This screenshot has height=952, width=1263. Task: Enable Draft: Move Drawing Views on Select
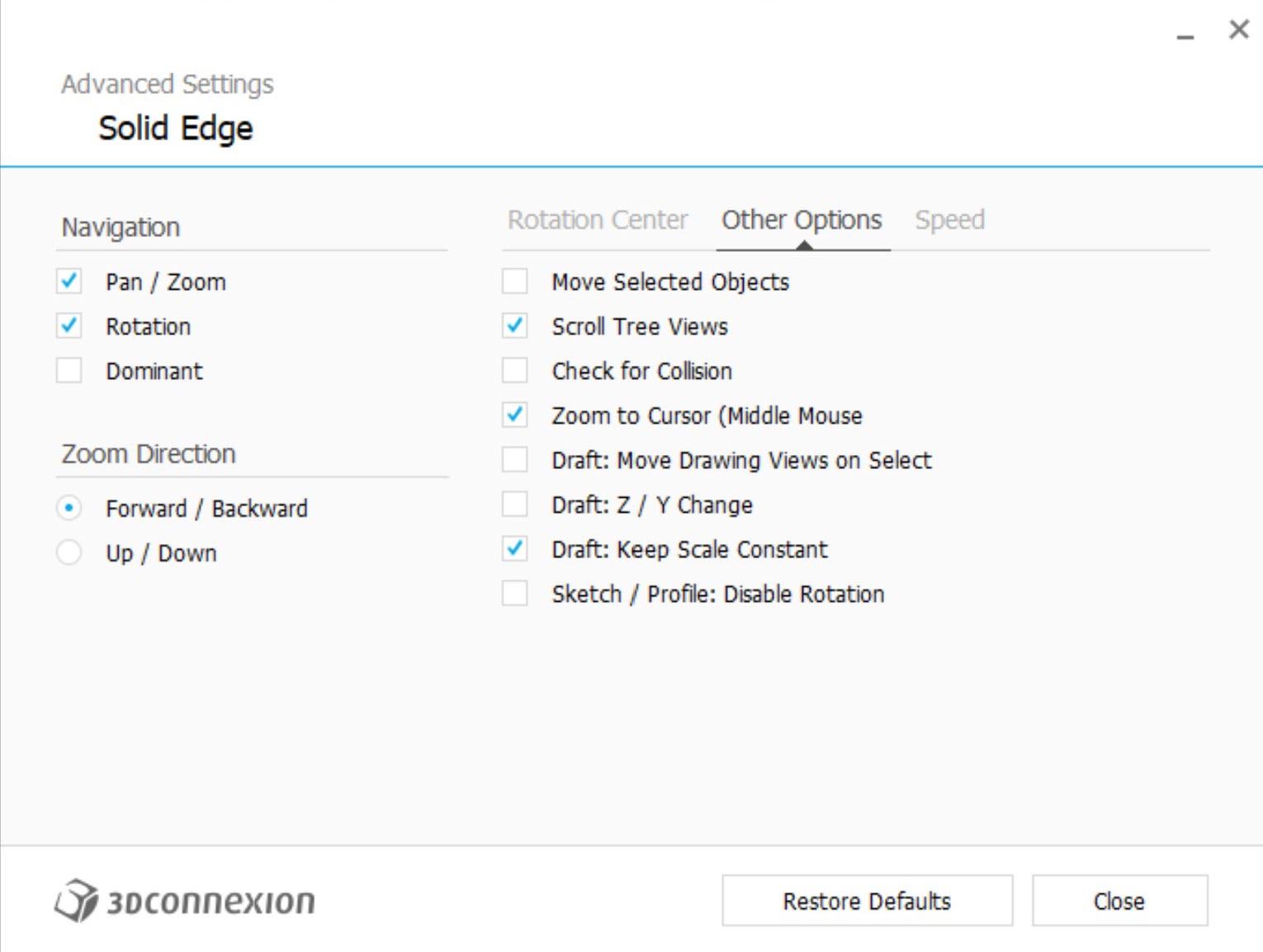point(514,460)
